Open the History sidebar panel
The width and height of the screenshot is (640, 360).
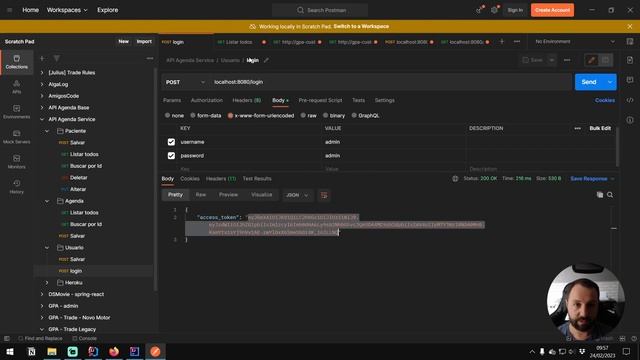pos(16,187)
